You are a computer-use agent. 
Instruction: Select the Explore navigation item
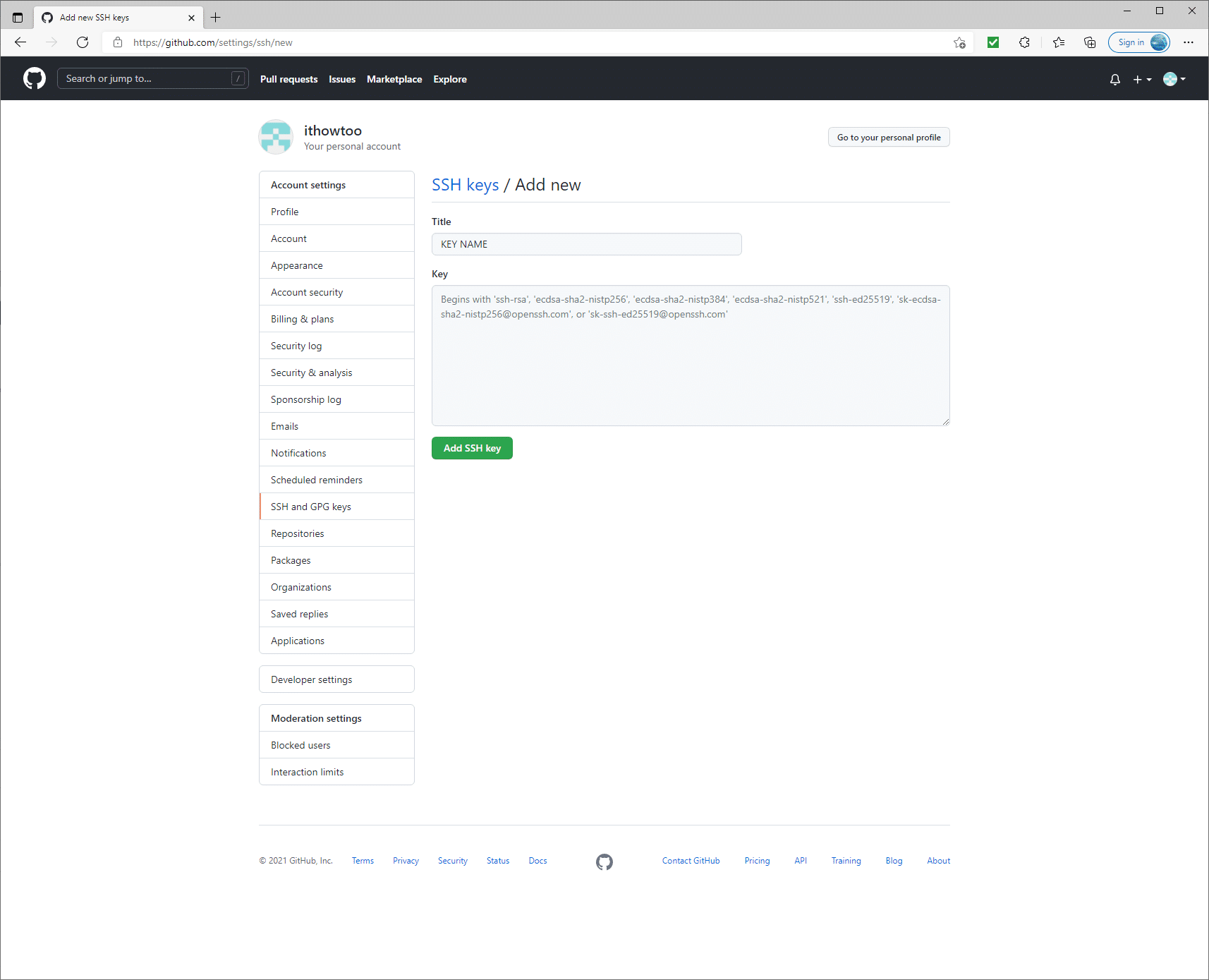click(450, 79)
